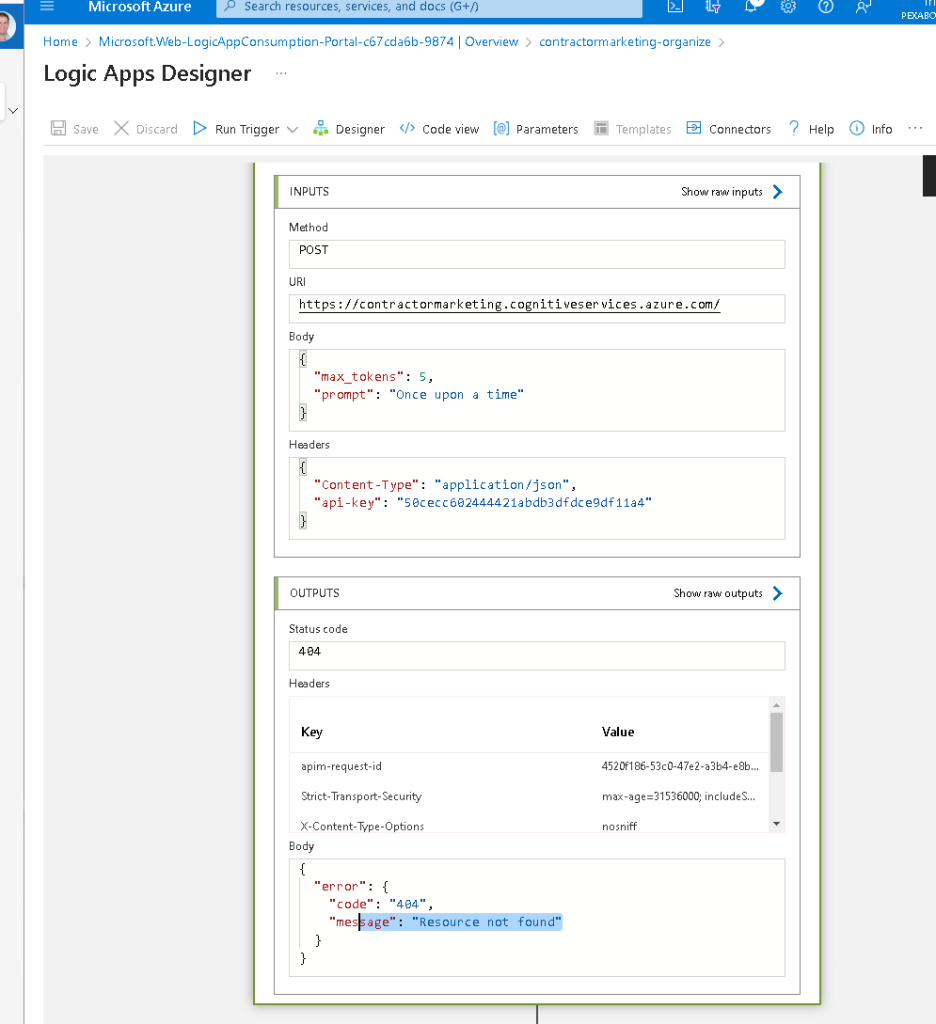Open contractormarketing-organize breadcrumb
Image resolution: width=936 pixels, height=1024 pixels.
pyautogui.click(x=624, y=42)
